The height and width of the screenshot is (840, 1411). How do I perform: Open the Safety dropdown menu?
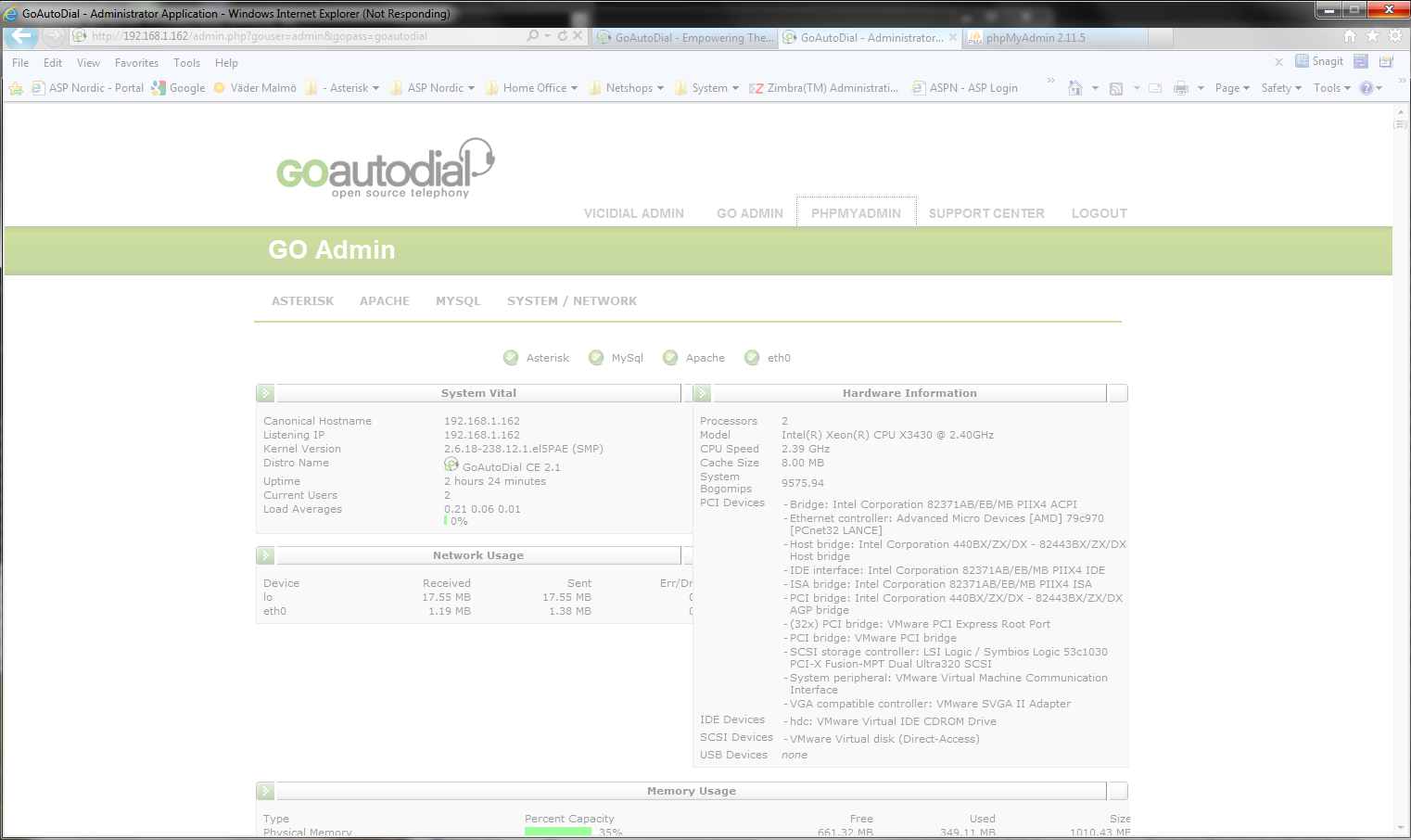click(1281, 88)
